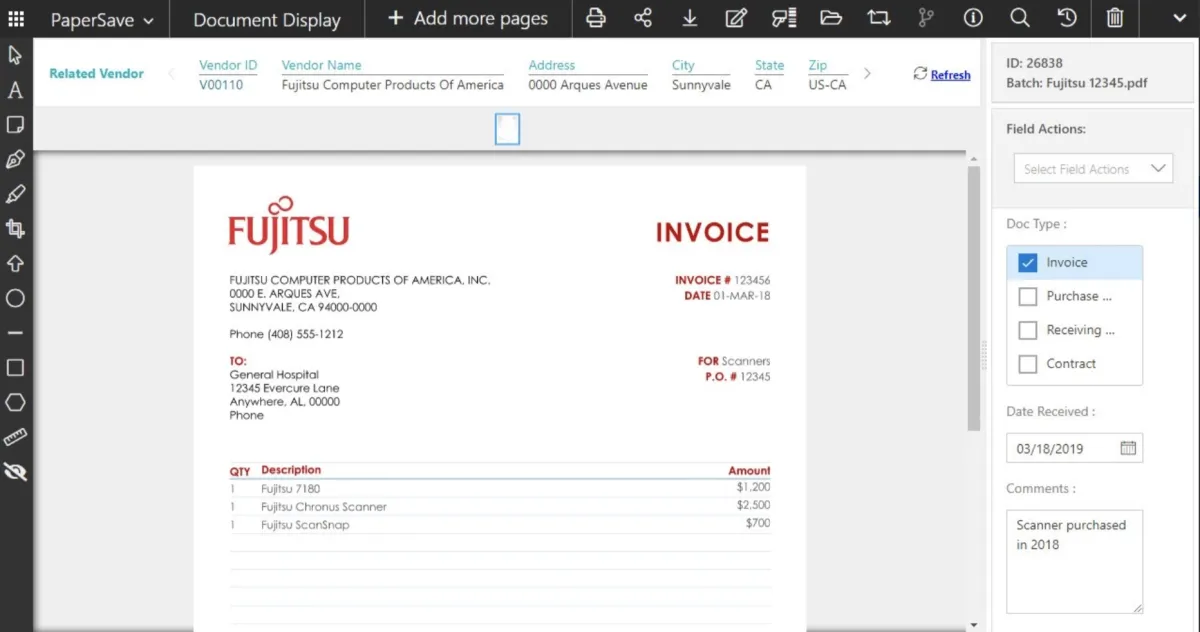Screen dimensions: 1200x632
Task: Open the Date Received calendar picker
Action: click(x=1128, y=448)
